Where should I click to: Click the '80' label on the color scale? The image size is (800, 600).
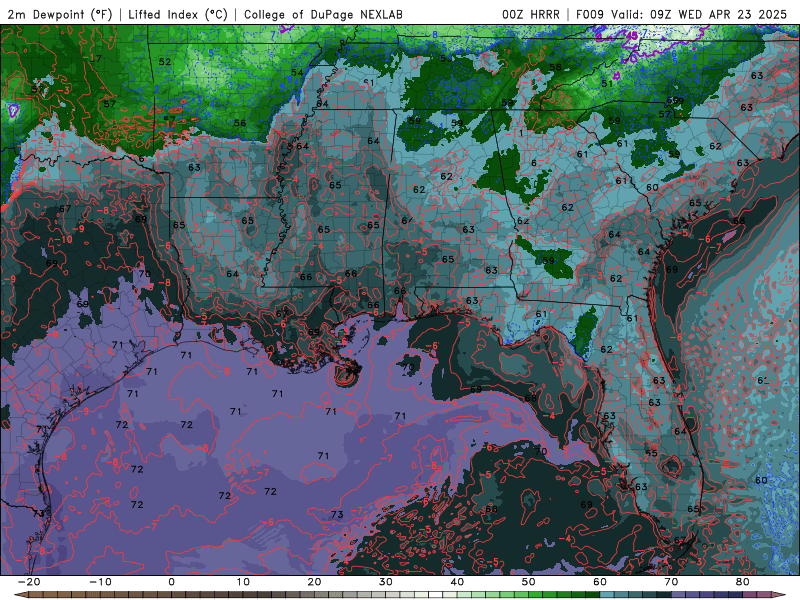[743, 582]
